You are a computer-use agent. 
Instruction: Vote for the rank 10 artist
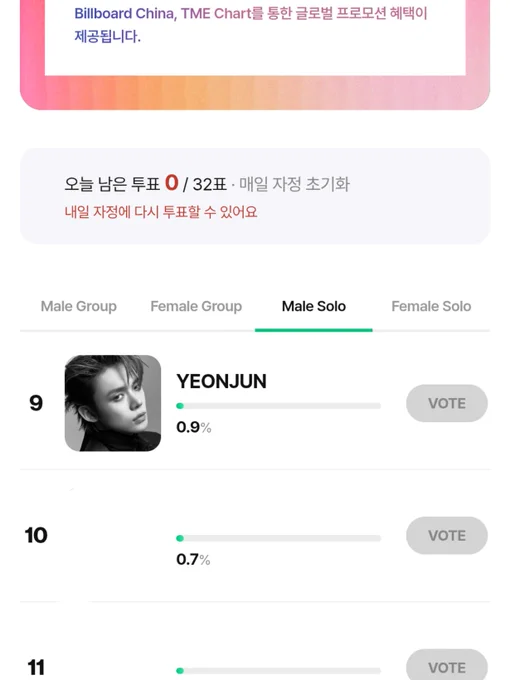(x=447, y=535)
